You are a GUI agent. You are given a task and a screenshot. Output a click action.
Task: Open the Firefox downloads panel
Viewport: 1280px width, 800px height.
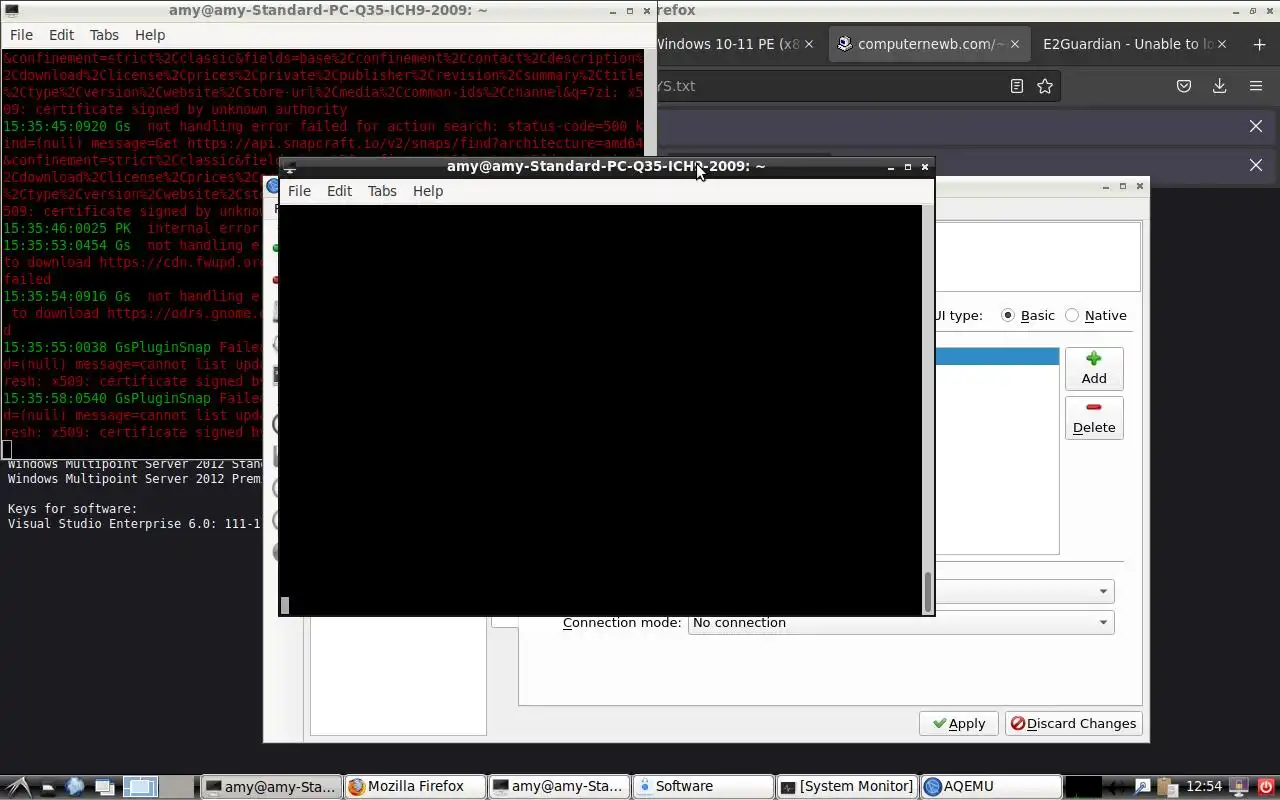click(1219, 86)
